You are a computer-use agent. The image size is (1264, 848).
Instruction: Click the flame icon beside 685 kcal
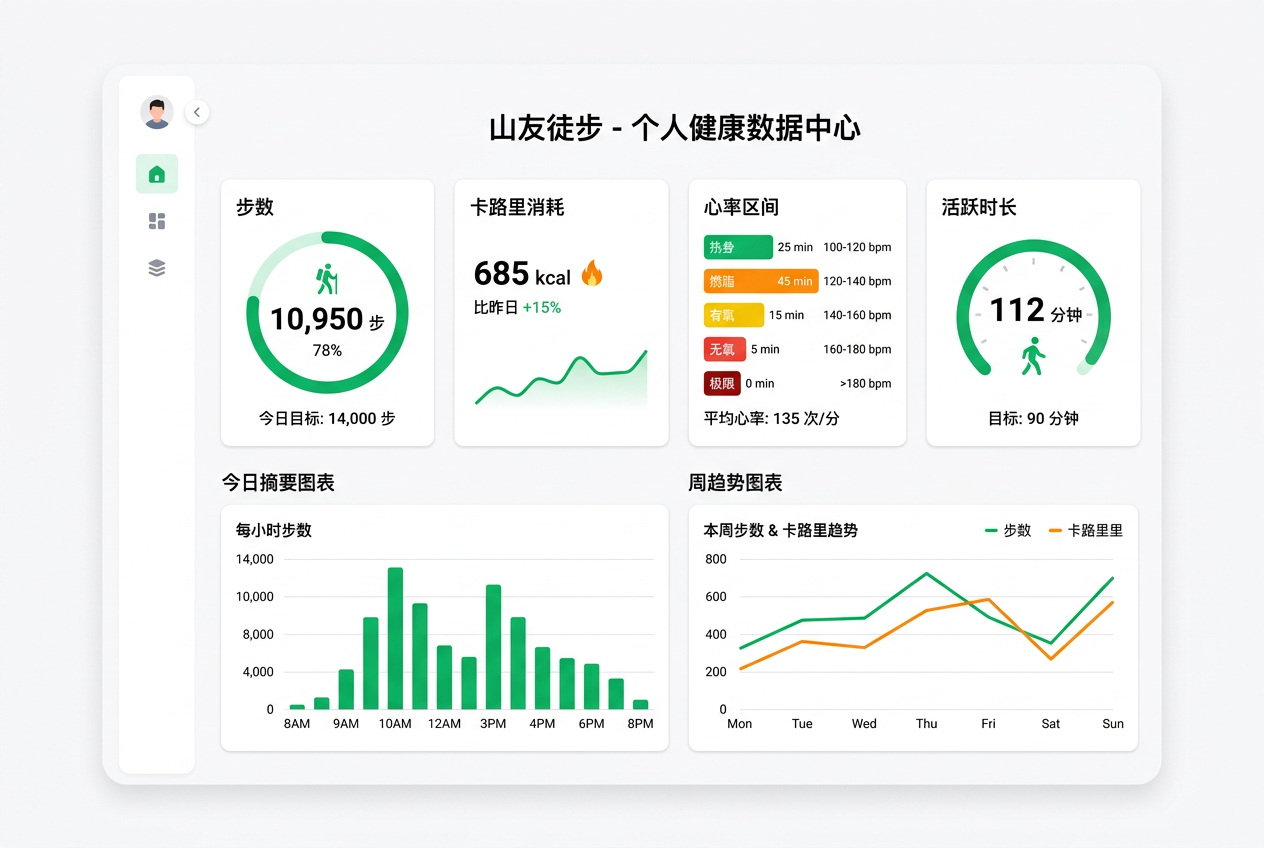[x=592, y=273]
